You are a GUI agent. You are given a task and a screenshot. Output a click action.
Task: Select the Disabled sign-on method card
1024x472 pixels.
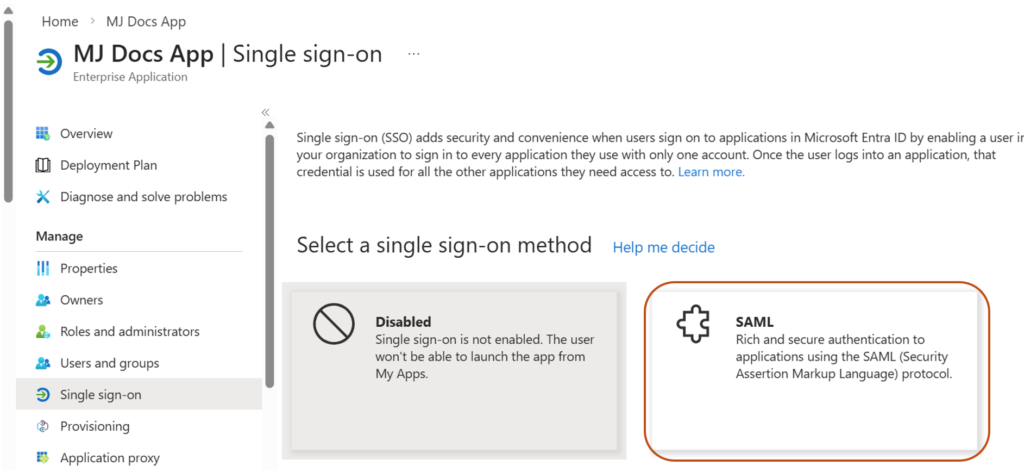tap(454, 371)
